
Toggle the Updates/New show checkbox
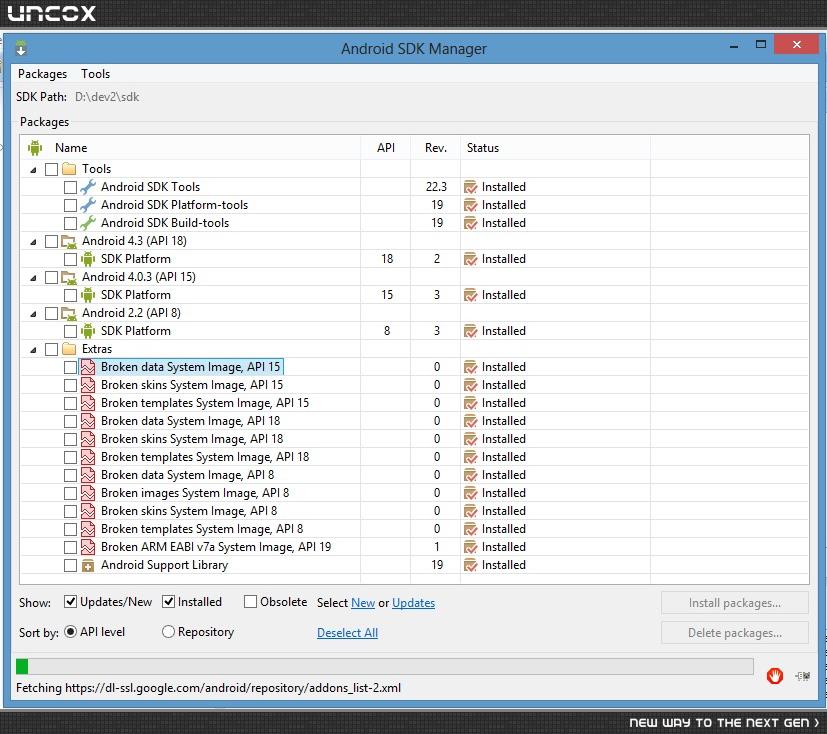pos(70,602)
